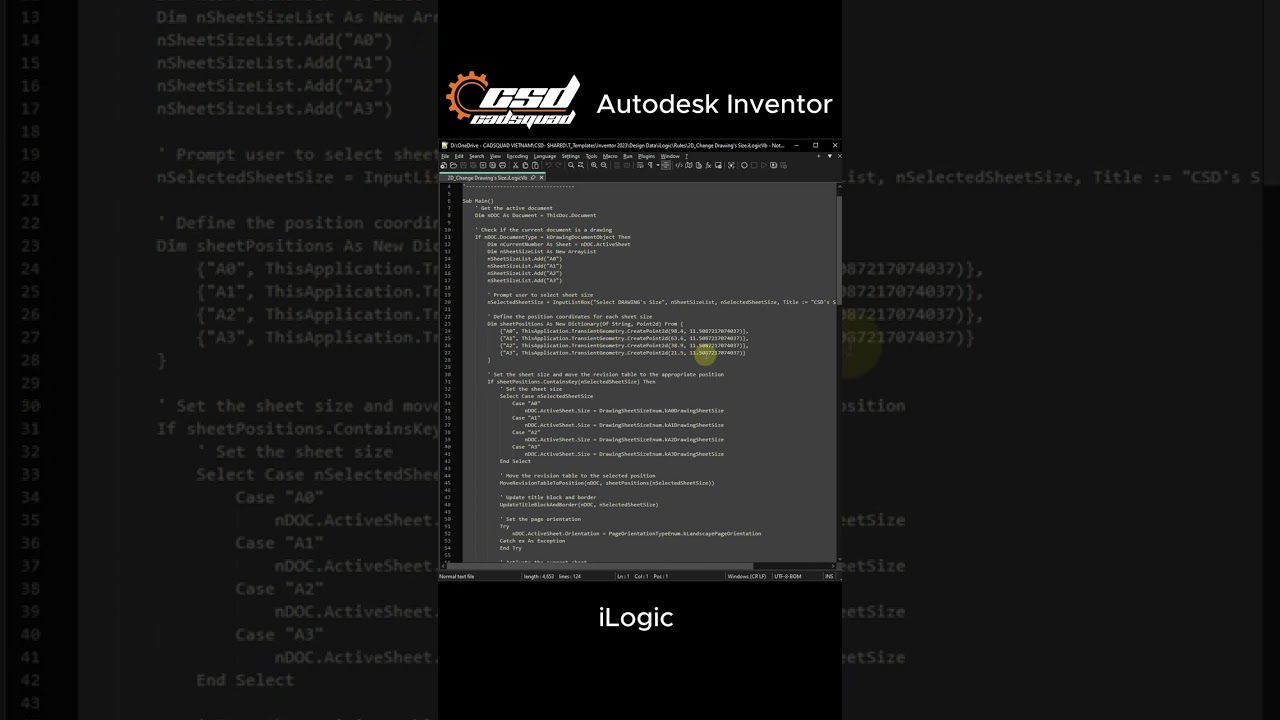Open the Language menu
The height and width of the screenshot is (720, 1280).
coord(545,156)
